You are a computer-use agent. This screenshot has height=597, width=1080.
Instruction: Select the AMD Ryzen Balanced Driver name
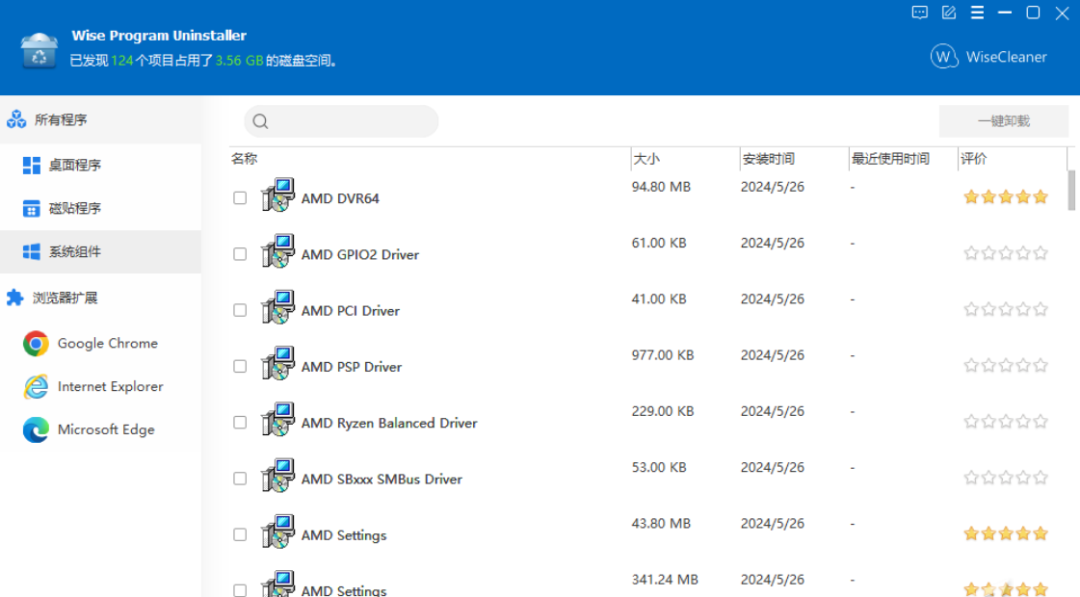click(389, 423)
